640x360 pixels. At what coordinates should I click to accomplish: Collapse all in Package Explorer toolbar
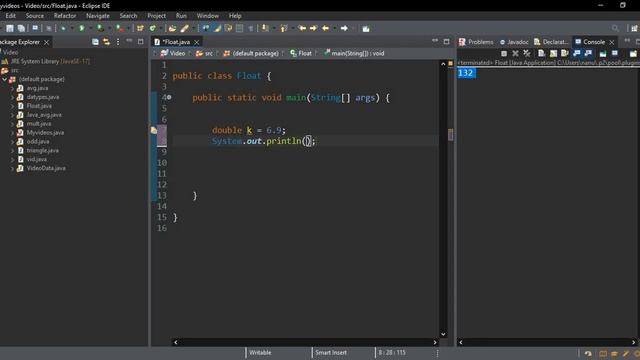pos(95,42)
